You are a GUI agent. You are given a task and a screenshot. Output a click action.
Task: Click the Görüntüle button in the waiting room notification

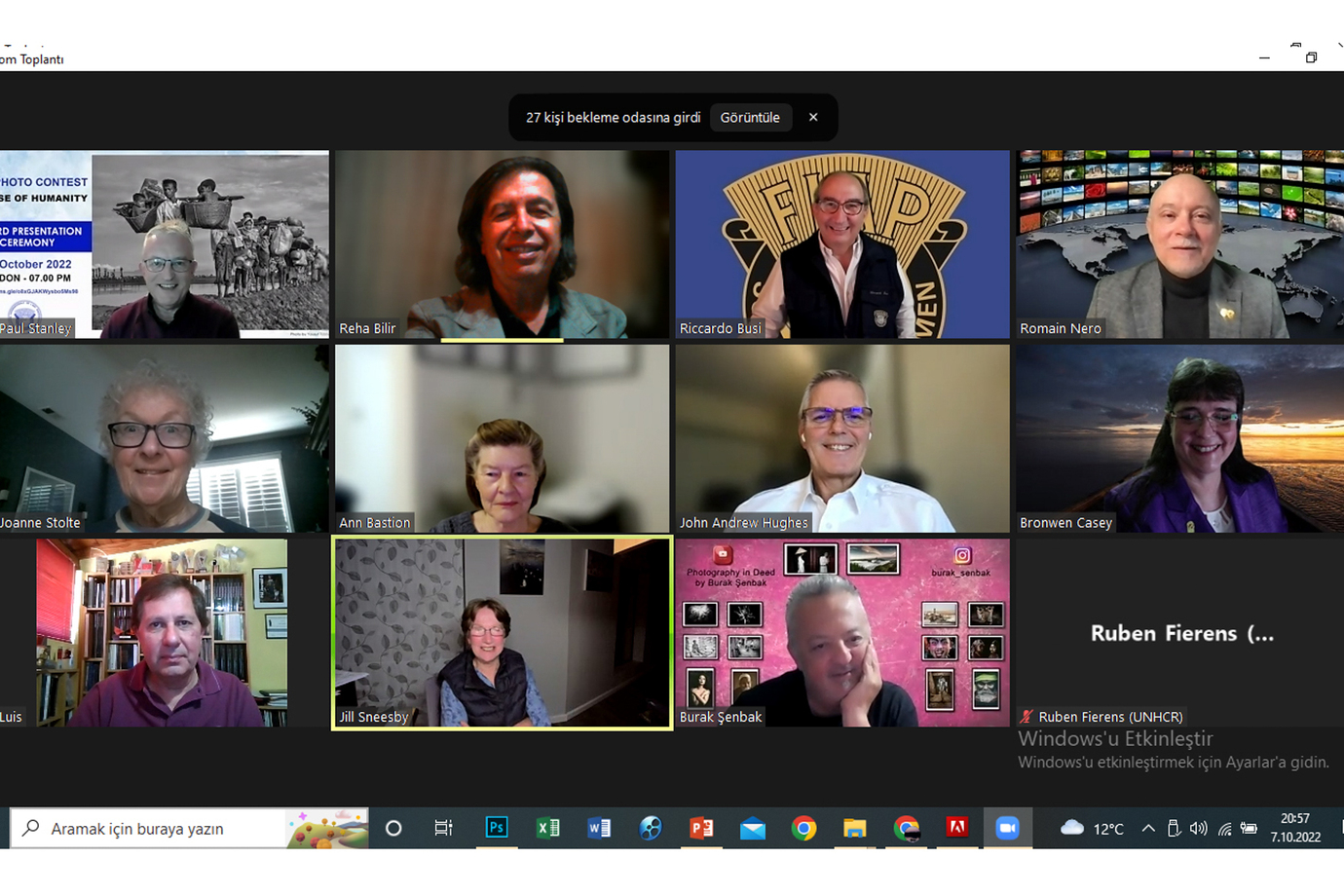click(749, 118)
